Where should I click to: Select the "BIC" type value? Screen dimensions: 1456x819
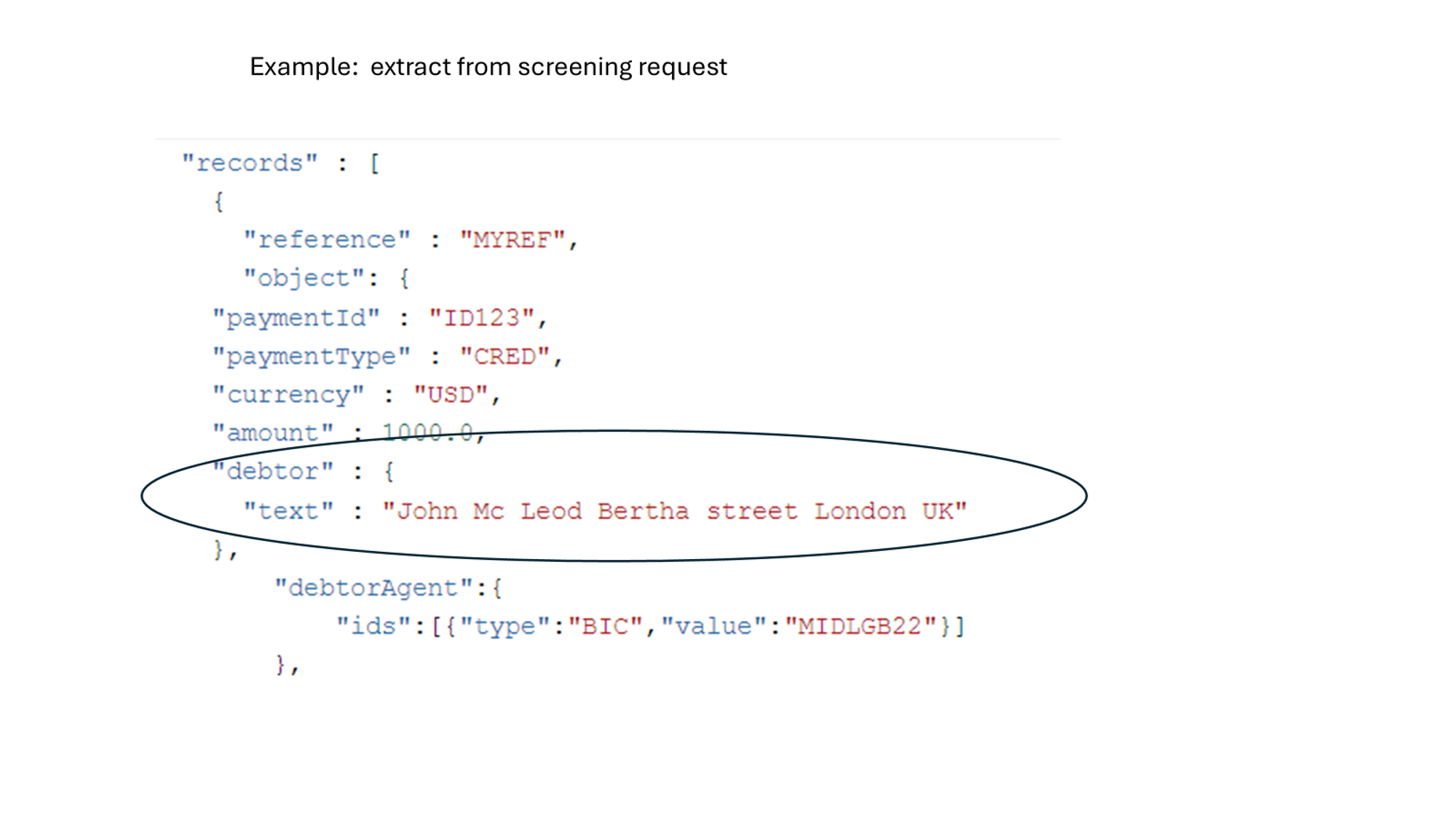click(x=605, y=627)
